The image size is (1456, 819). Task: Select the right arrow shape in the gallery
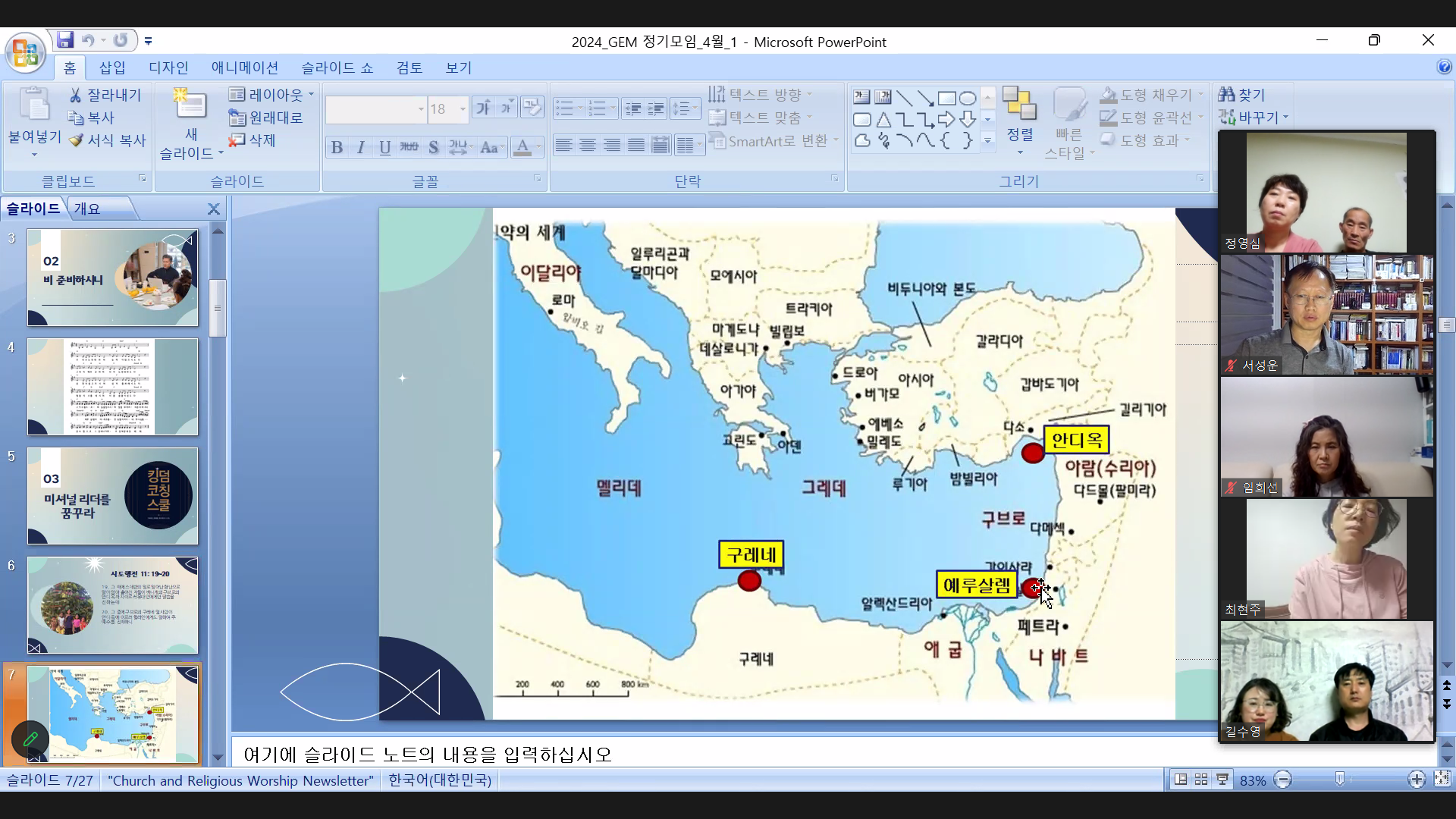click(x=946, y=120)
